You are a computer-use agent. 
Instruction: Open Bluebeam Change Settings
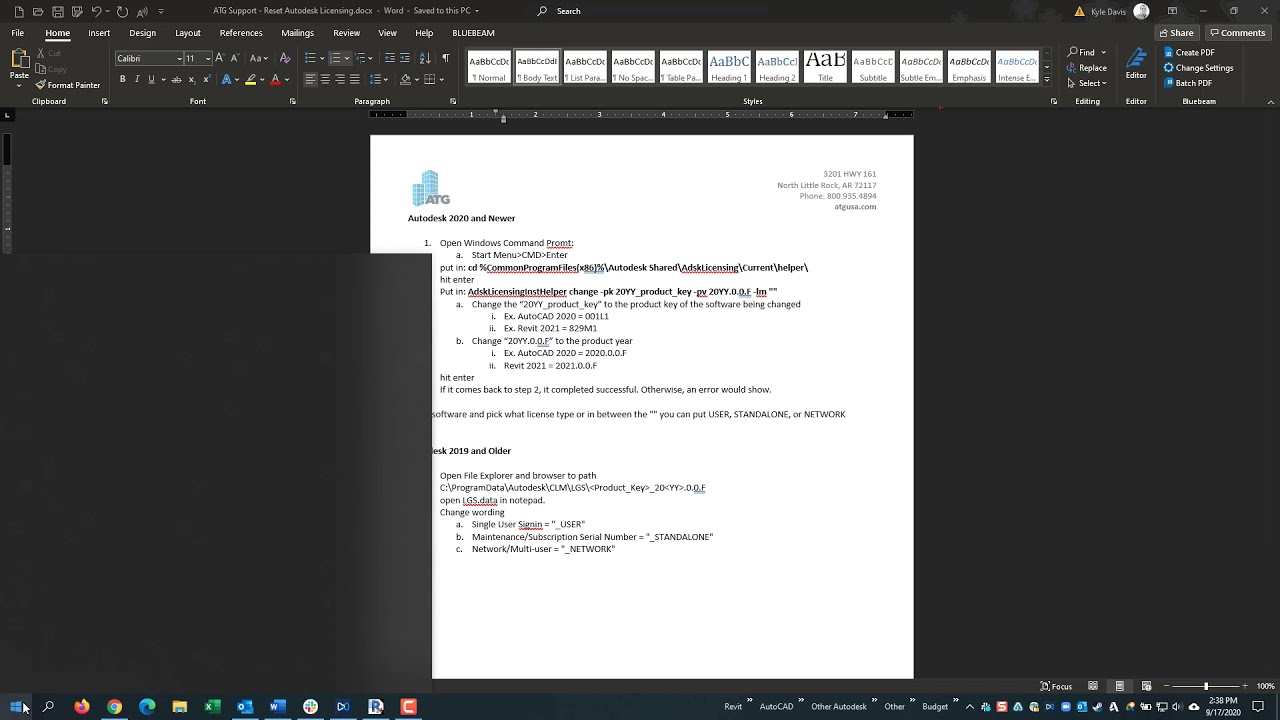pos(1197,68)
